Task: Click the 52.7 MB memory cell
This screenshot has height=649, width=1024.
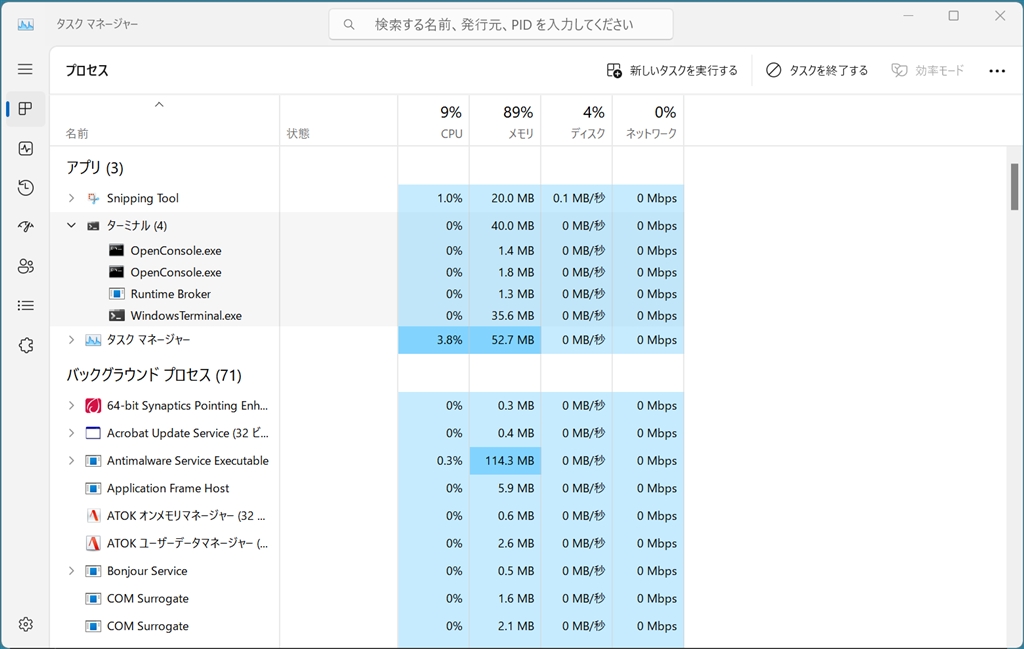Action: click(x=505, y=340)
